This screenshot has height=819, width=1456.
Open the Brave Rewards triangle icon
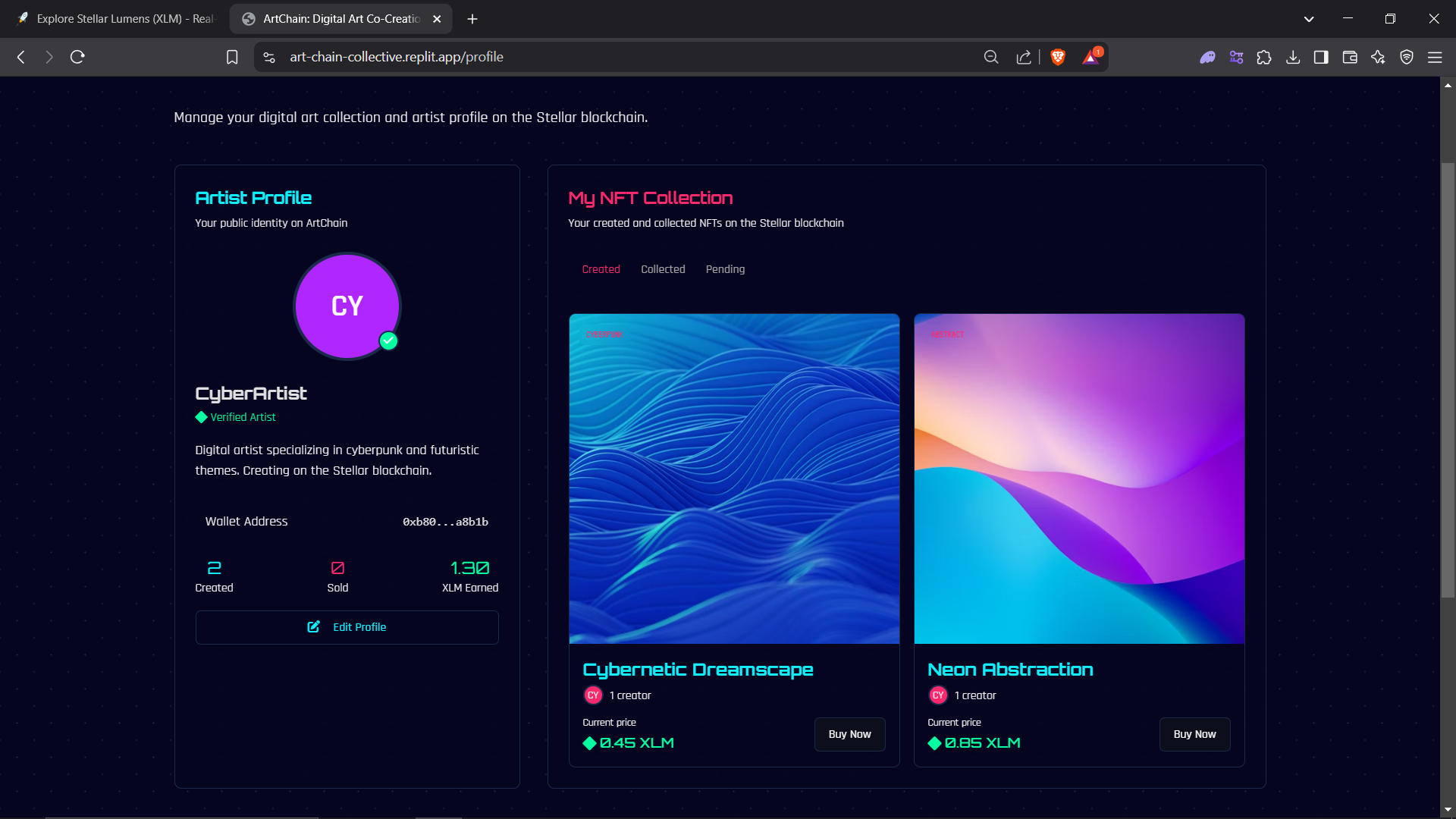point(1090,57)
